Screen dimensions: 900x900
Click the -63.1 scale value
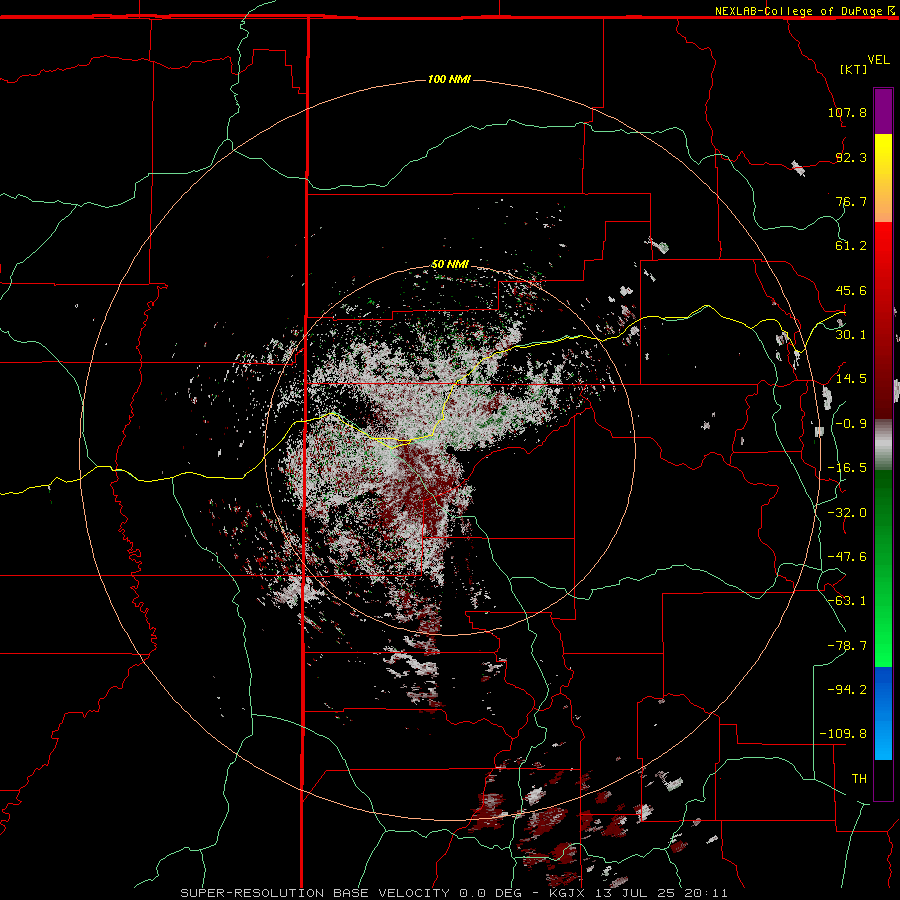pos(847,601)
